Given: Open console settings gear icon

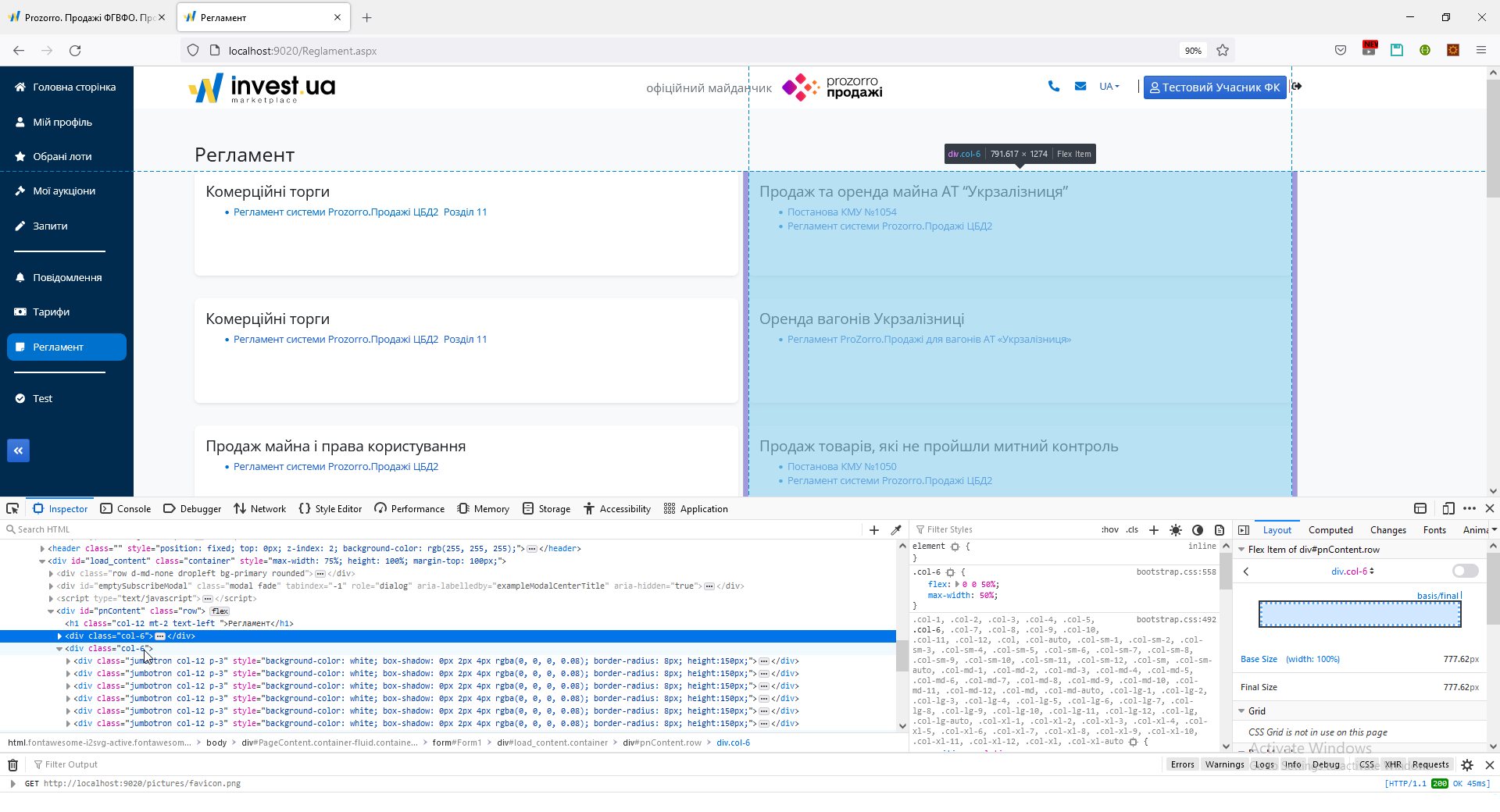Looking at the screenshot, I should [1467, 764].
